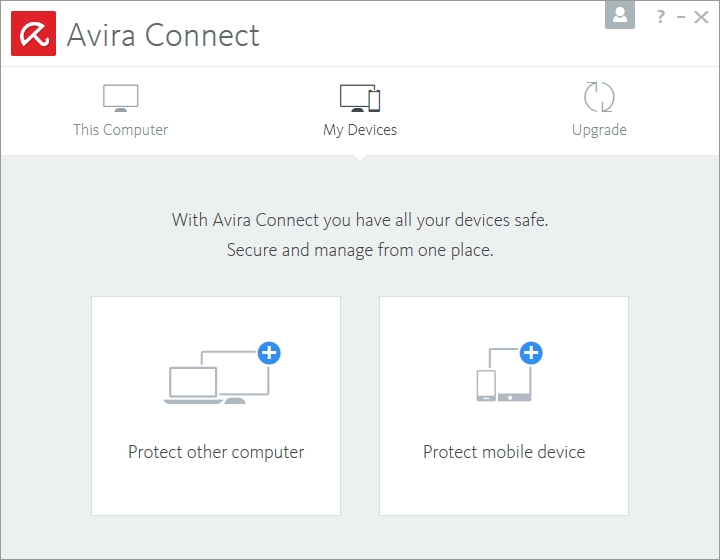Choose Protect mobile device

click(x=504, y=452)
